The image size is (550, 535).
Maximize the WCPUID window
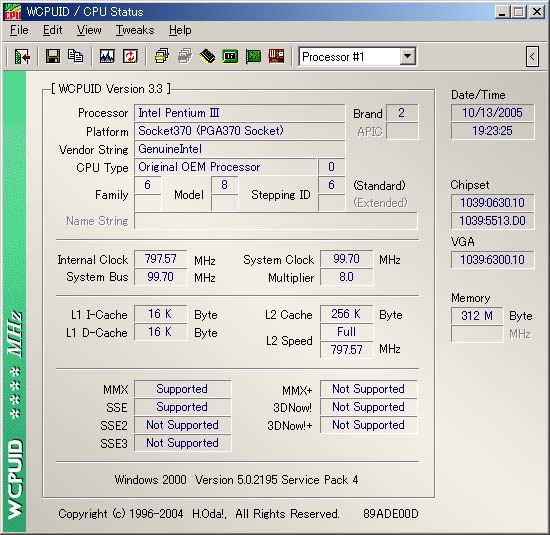click(519, 12)
